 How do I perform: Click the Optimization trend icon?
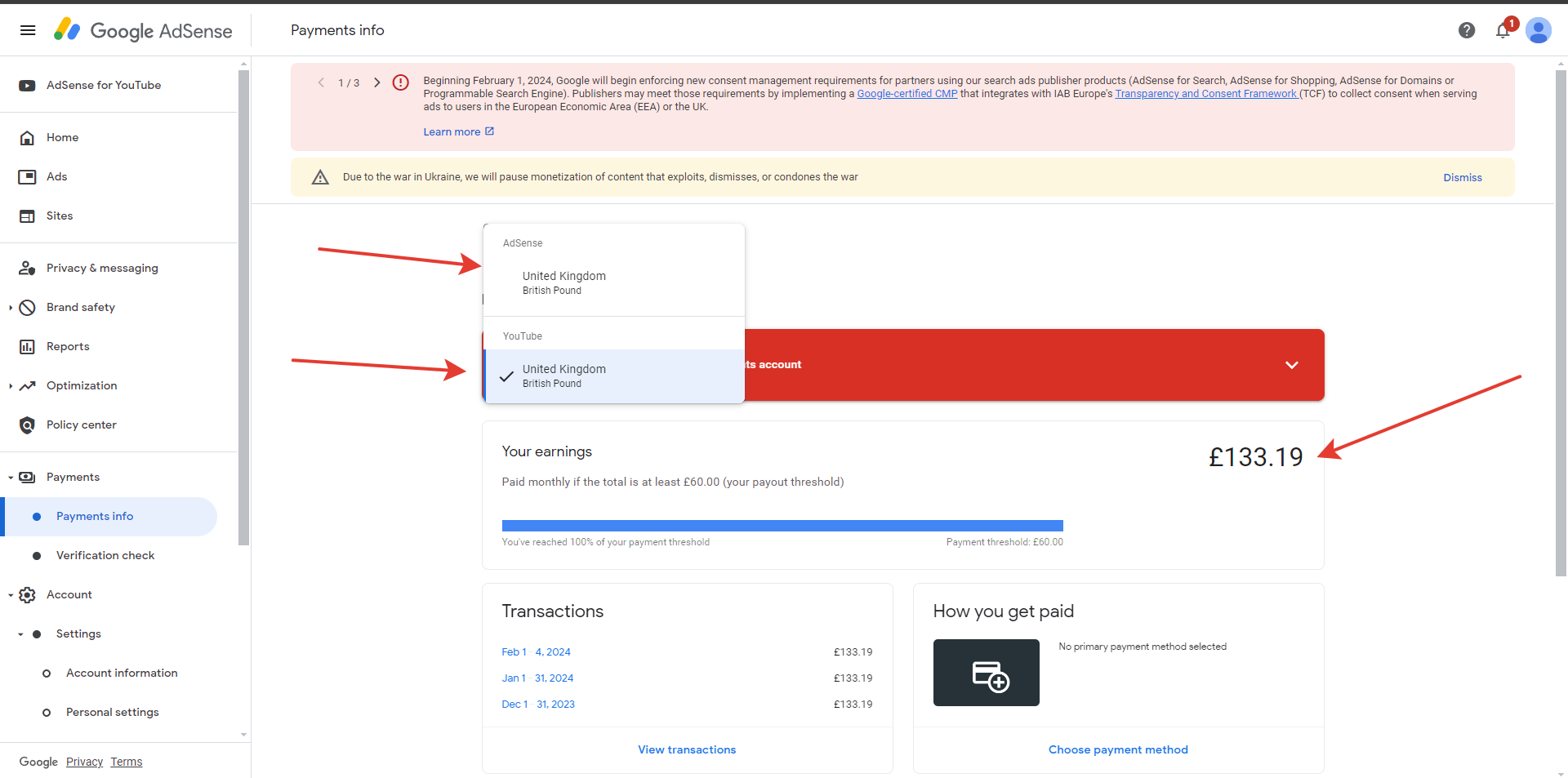pyautogui.click(x=27, y=386)
